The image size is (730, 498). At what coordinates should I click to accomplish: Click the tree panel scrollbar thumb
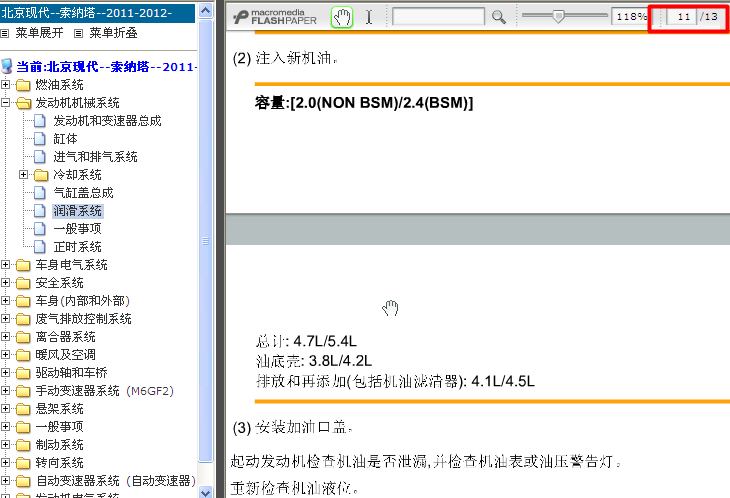205,241
